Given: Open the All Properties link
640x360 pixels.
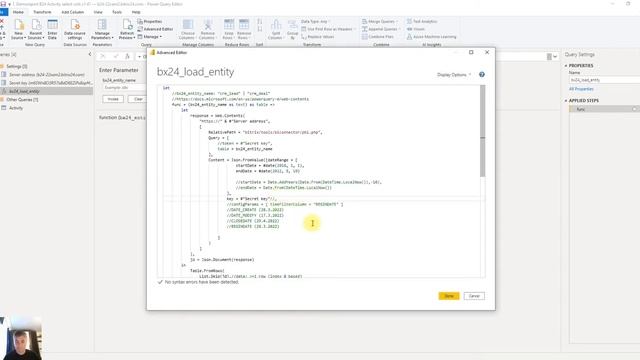Looking at the screenshot, I should [581, 89].
